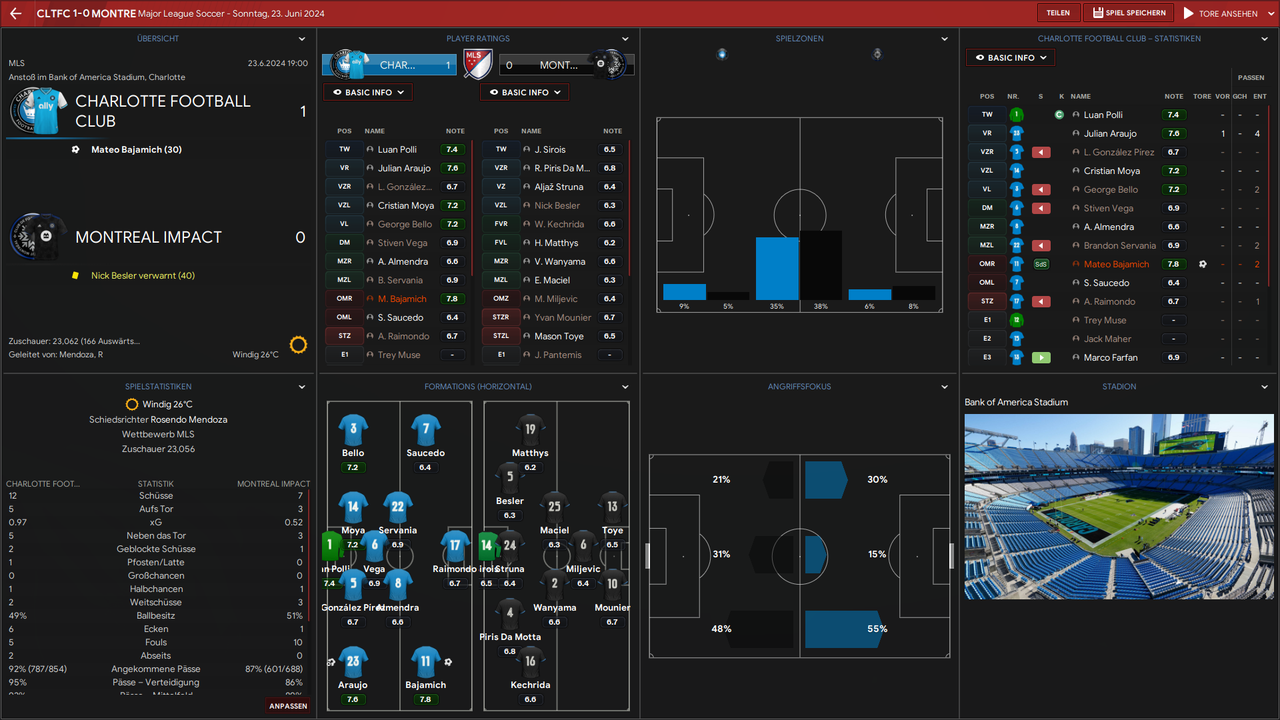Open the Stadion panel dropdown
This screenshot has height=720, width=1280.
coord(1266,387)
